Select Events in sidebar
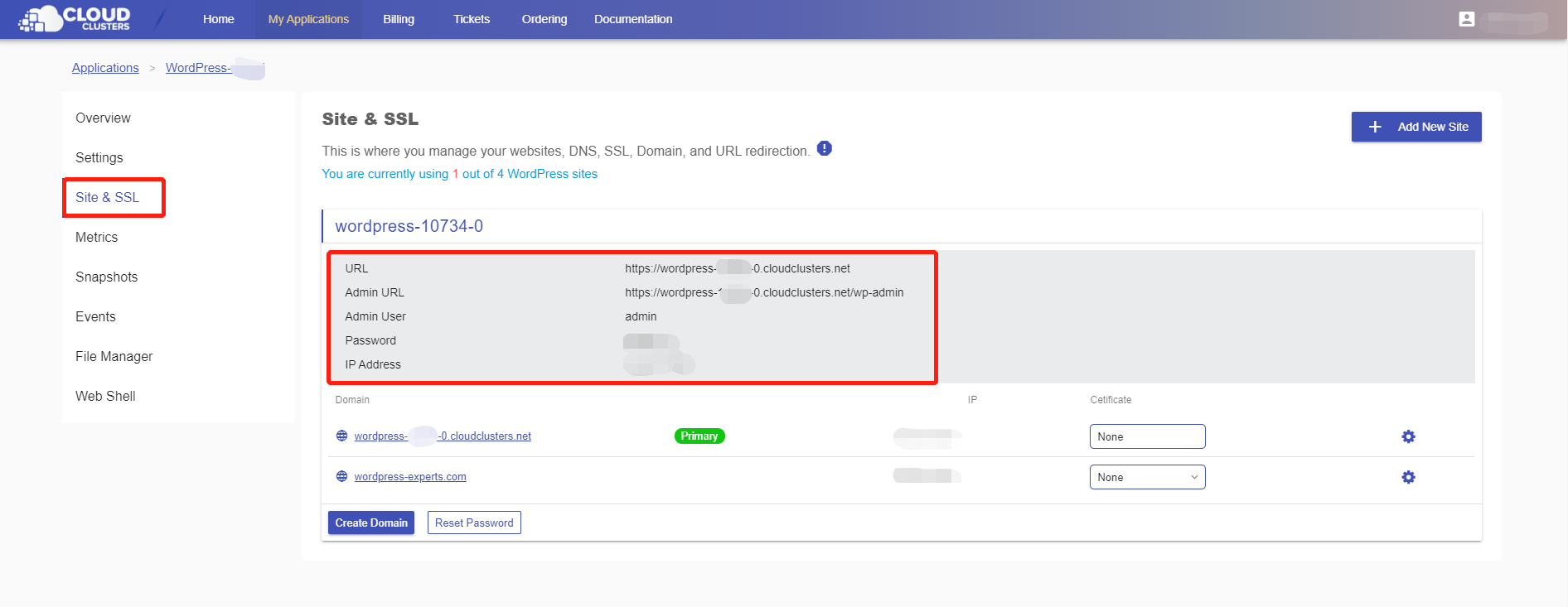 [x=95, y=316]
